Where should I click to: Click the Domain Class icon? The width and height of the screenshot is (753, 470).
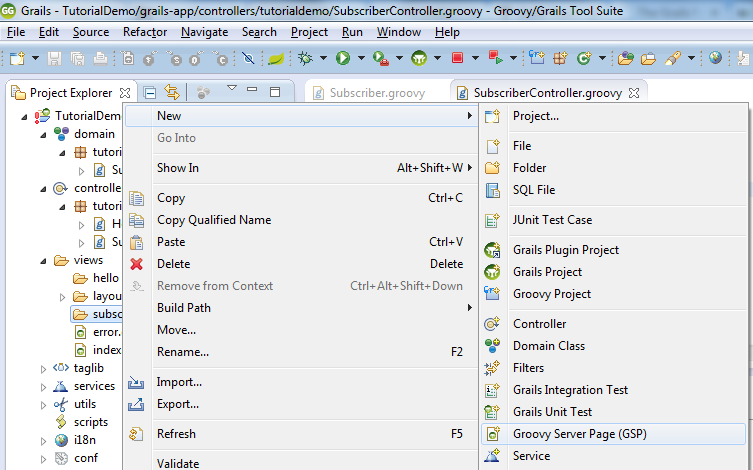tap(492, 346)
